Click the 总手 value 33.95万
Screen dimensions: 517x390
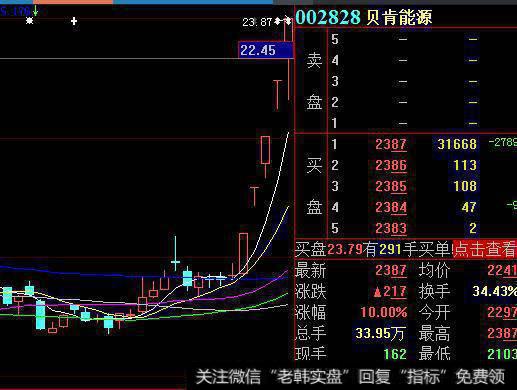click(380, 333)
